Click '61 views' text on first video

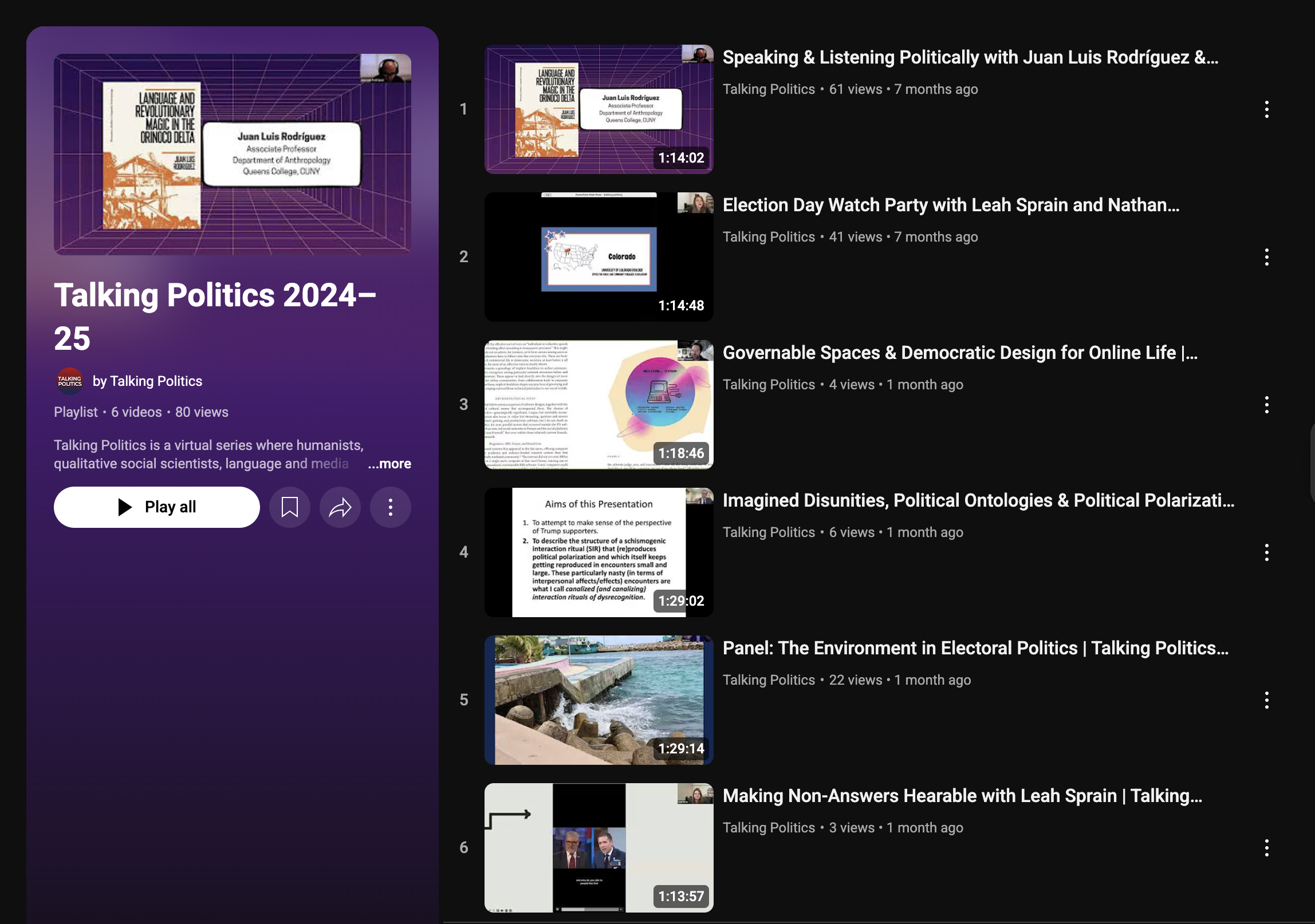(856, 89)
